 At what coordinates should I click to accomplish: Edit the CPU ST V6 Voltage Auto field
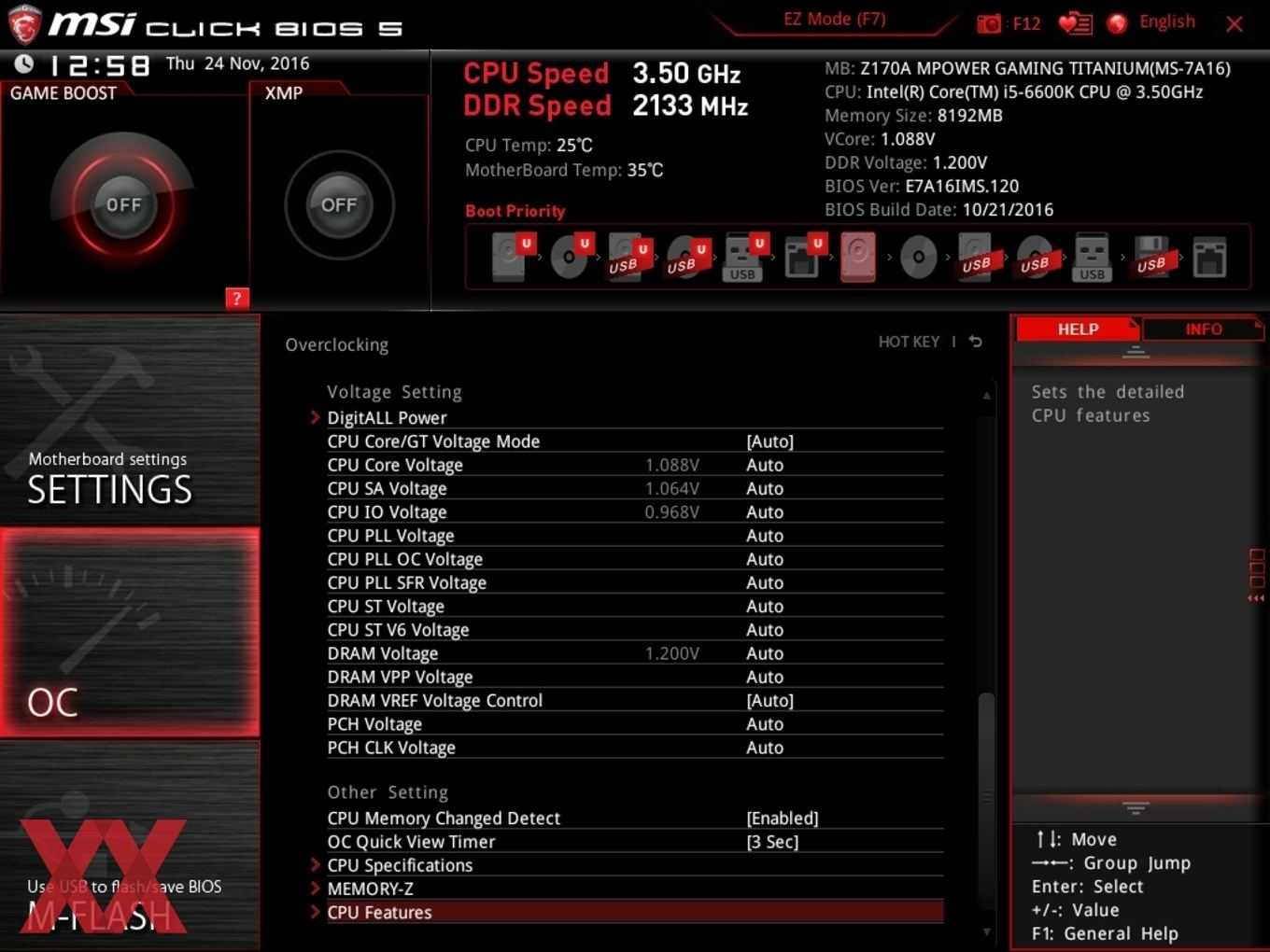pos(765,630)
